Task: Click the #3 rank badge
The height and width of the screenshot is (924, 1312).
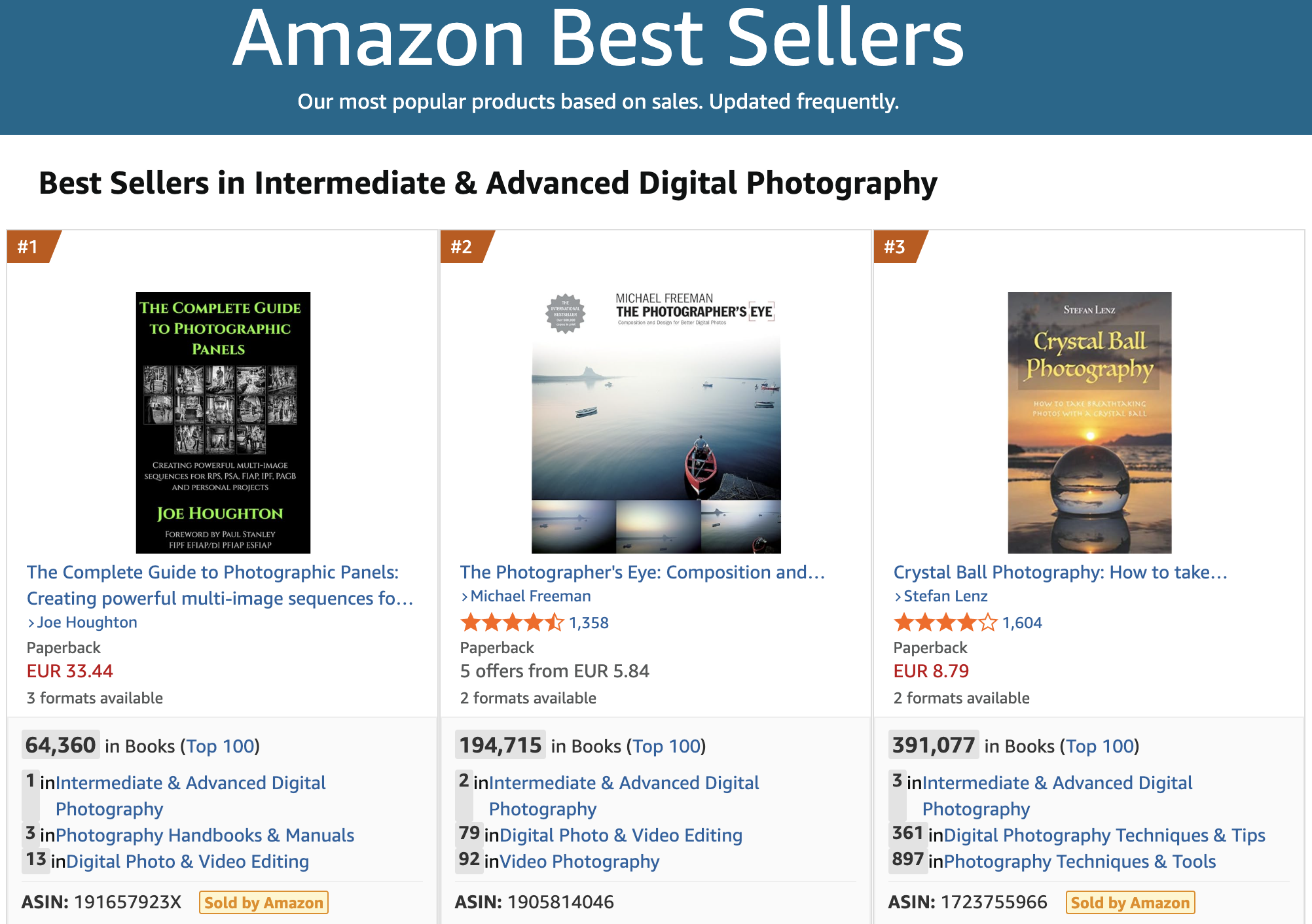Action: (898, 247)
